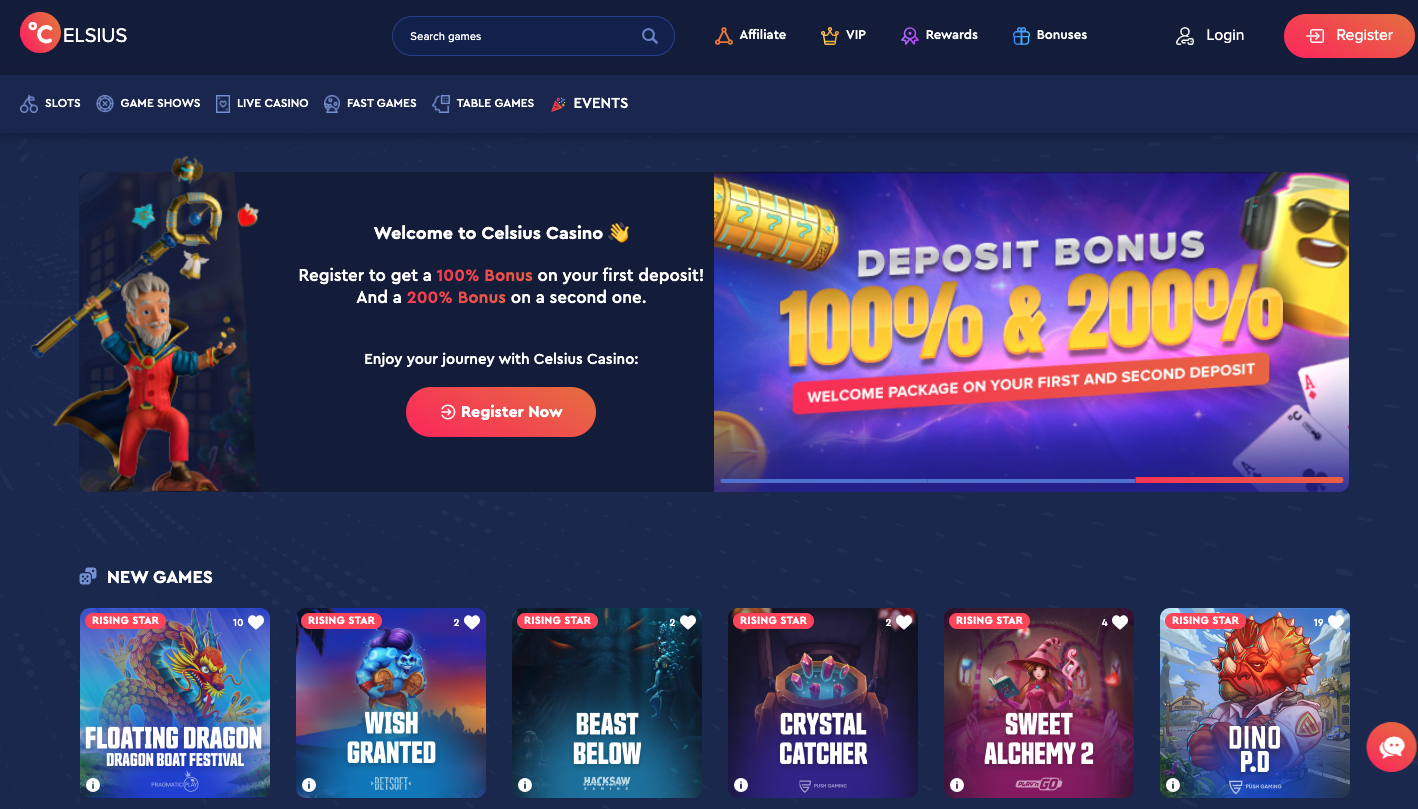
Task: Go to the Events section
Action: click(590, 103)
